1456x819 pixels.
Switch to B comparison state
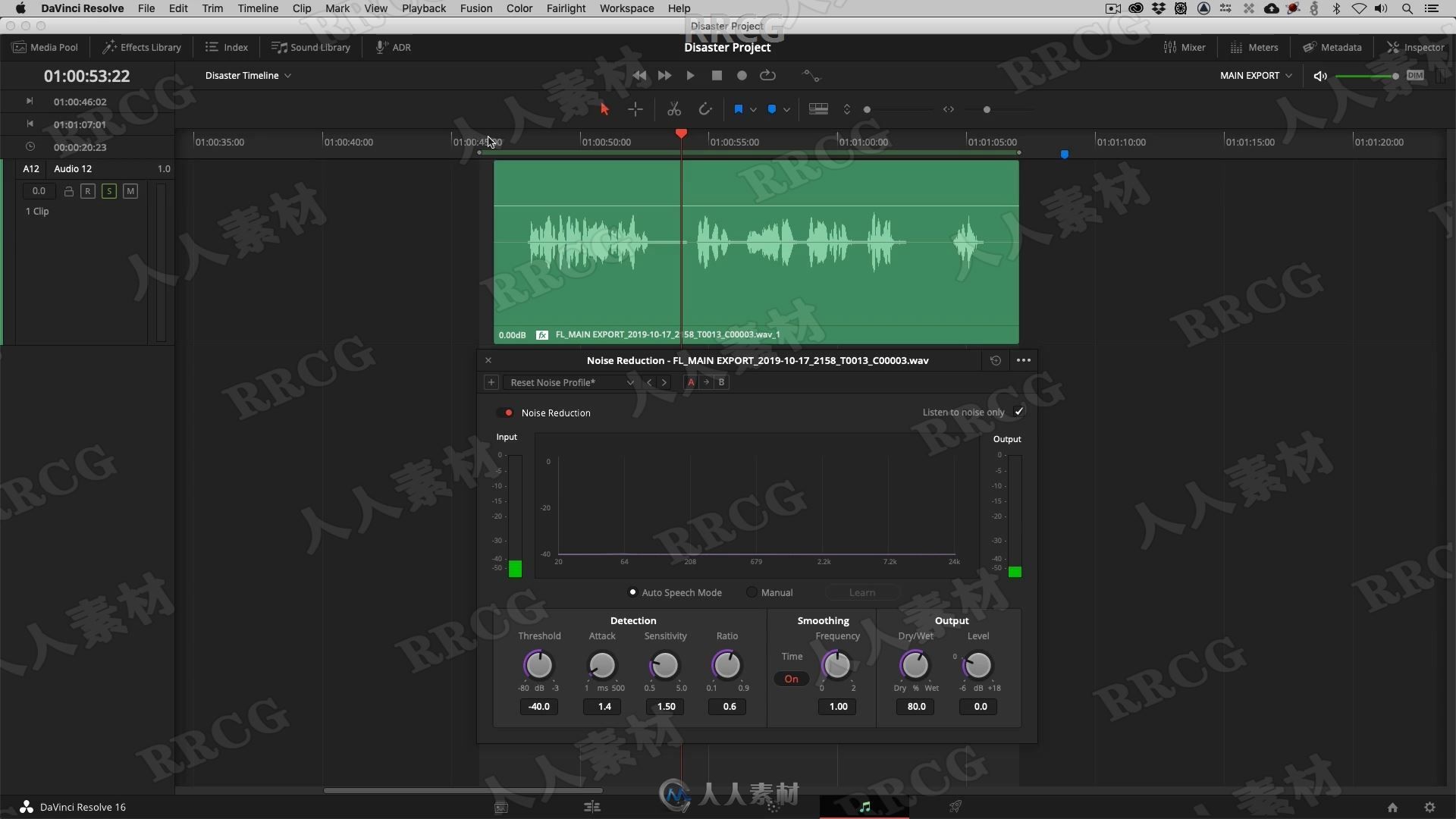click(x=721, y=382)
